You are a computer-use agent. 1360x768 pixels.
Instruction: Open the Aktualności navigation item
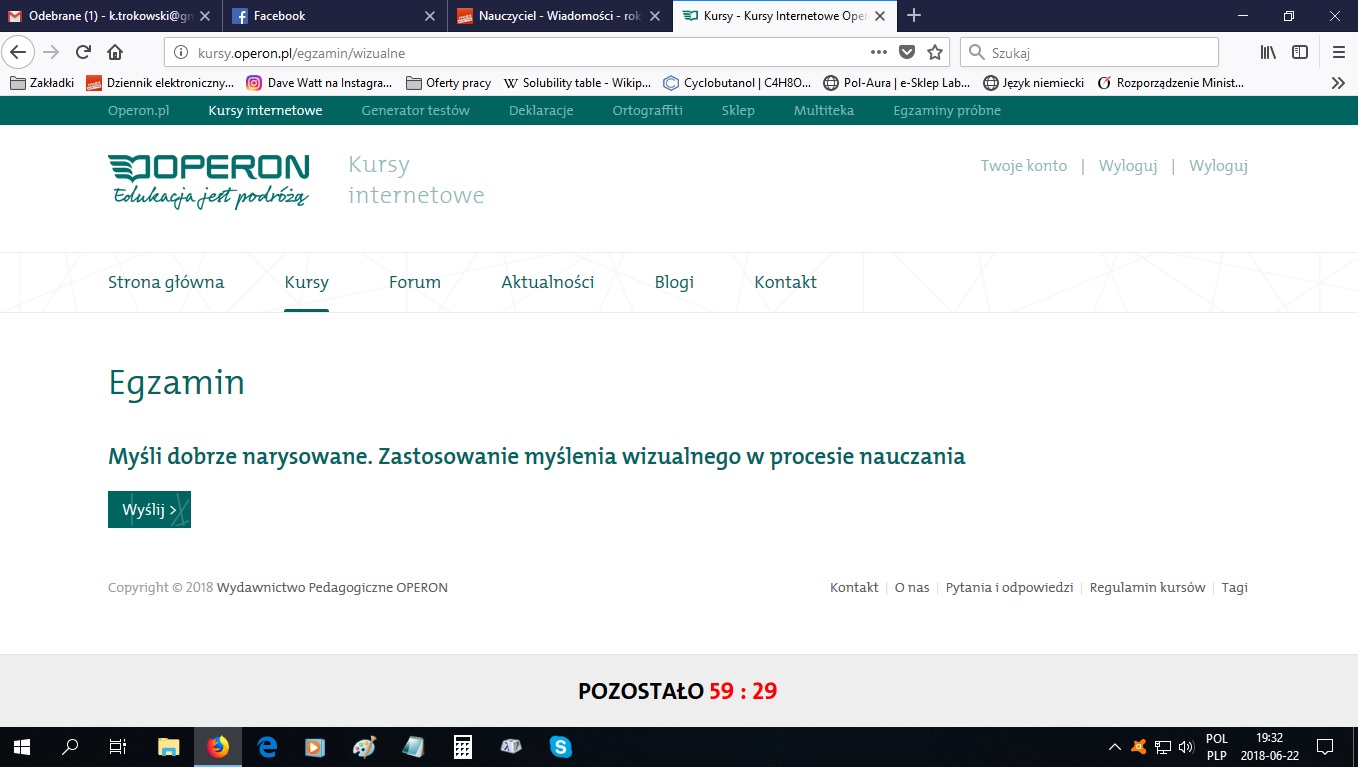(x=548, y=282)
